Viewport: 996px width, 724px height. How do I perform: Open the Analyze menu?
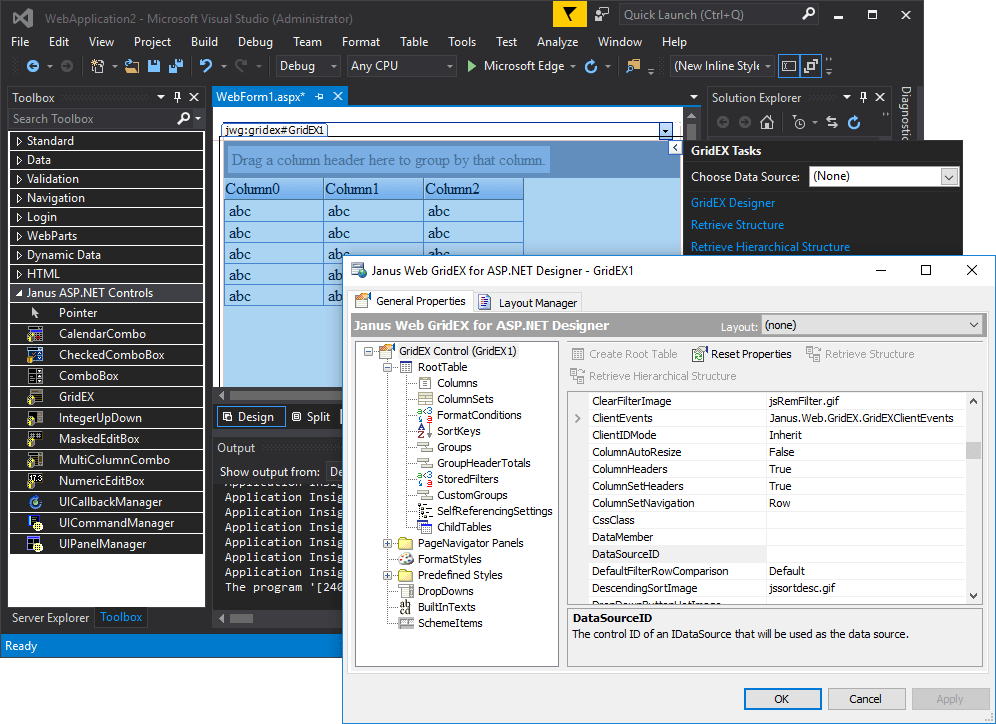click(x=557, y=42)
